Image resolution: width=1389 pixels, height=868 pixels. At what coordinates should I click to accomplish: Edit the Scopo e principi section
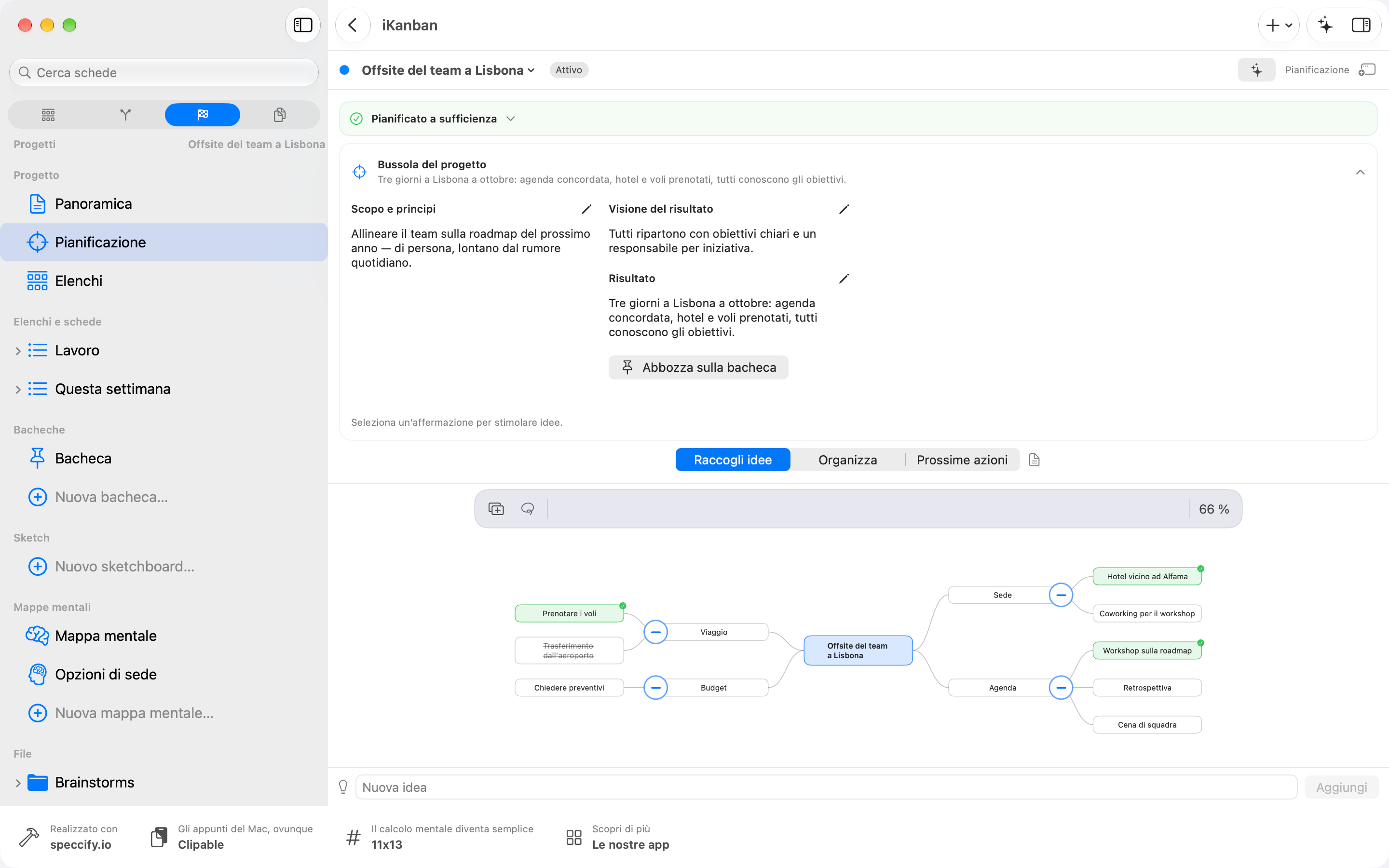(x=586, y=209)
